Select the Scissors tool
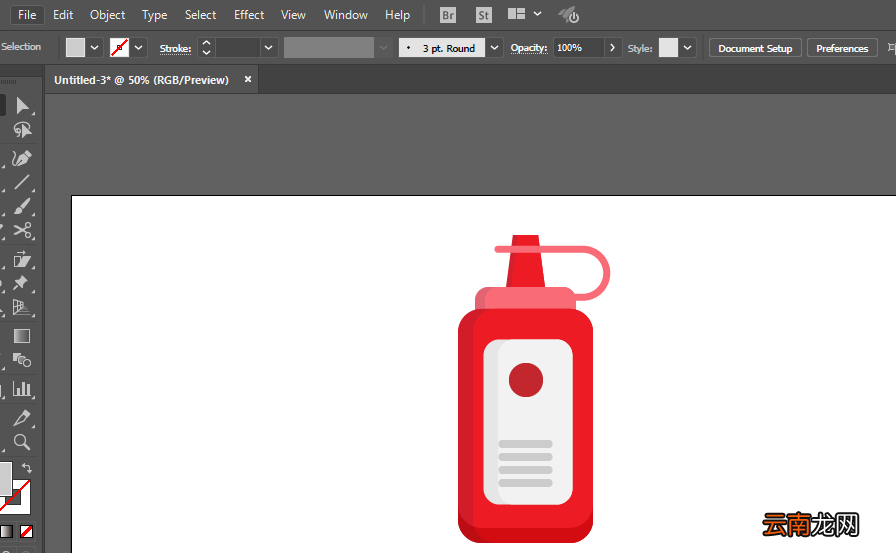Viewport: 896px width, 553px height. (22, 230)
